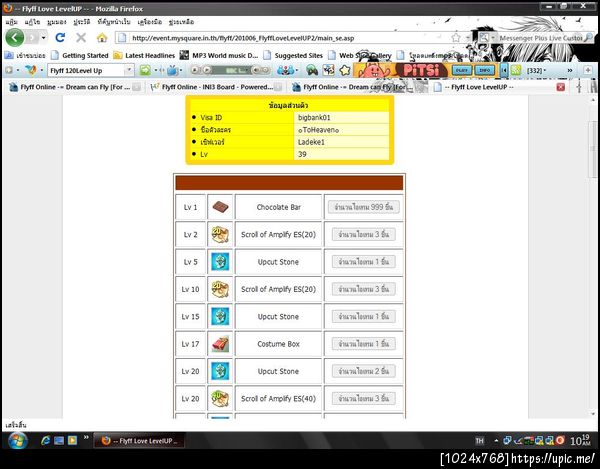Click the INFO button in PiTSi banner
The image size is (600, 469).
click(x=485, y=70)
